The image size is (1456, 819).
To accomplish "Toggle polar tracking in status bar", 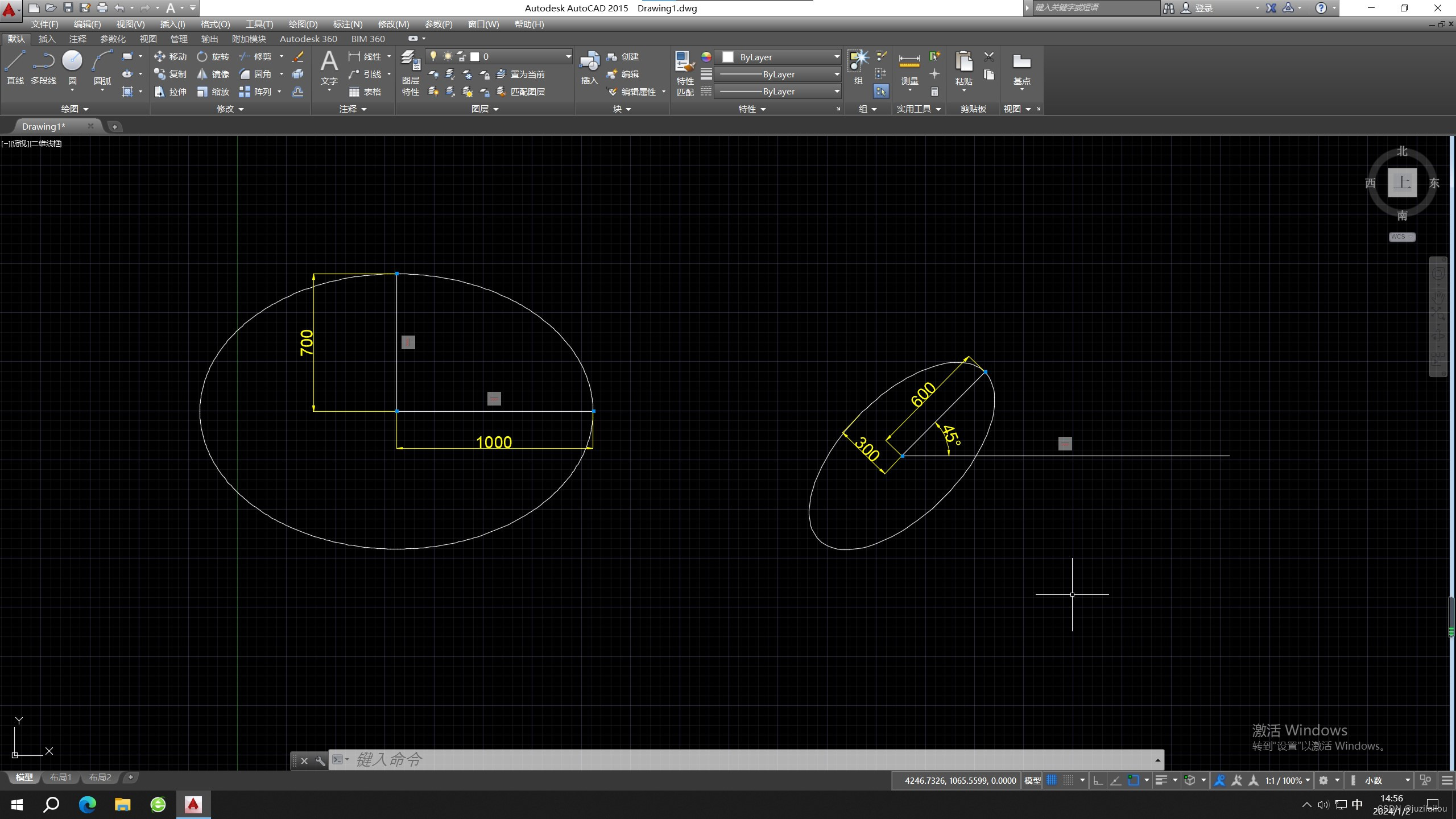I will click(1115, 780).
